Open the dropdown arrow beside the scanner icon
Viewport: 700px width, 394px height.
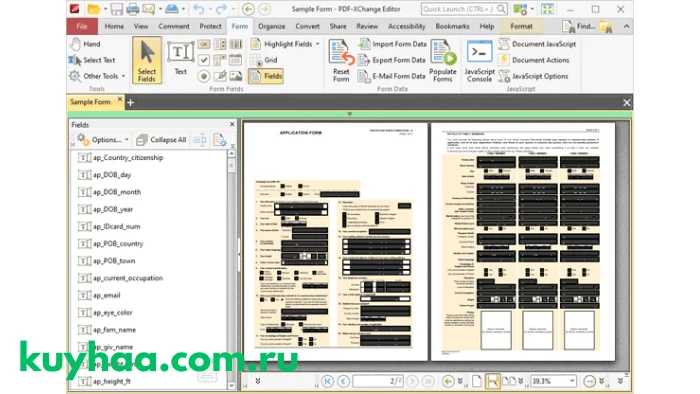point(183,9)
